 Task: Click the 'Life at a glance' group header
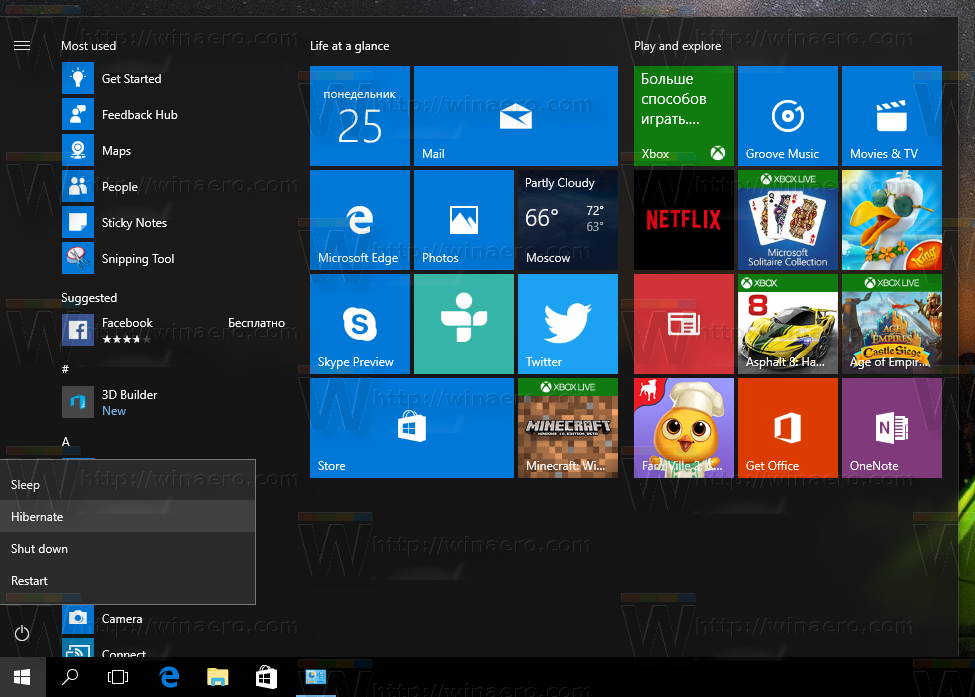click(349, 46)
